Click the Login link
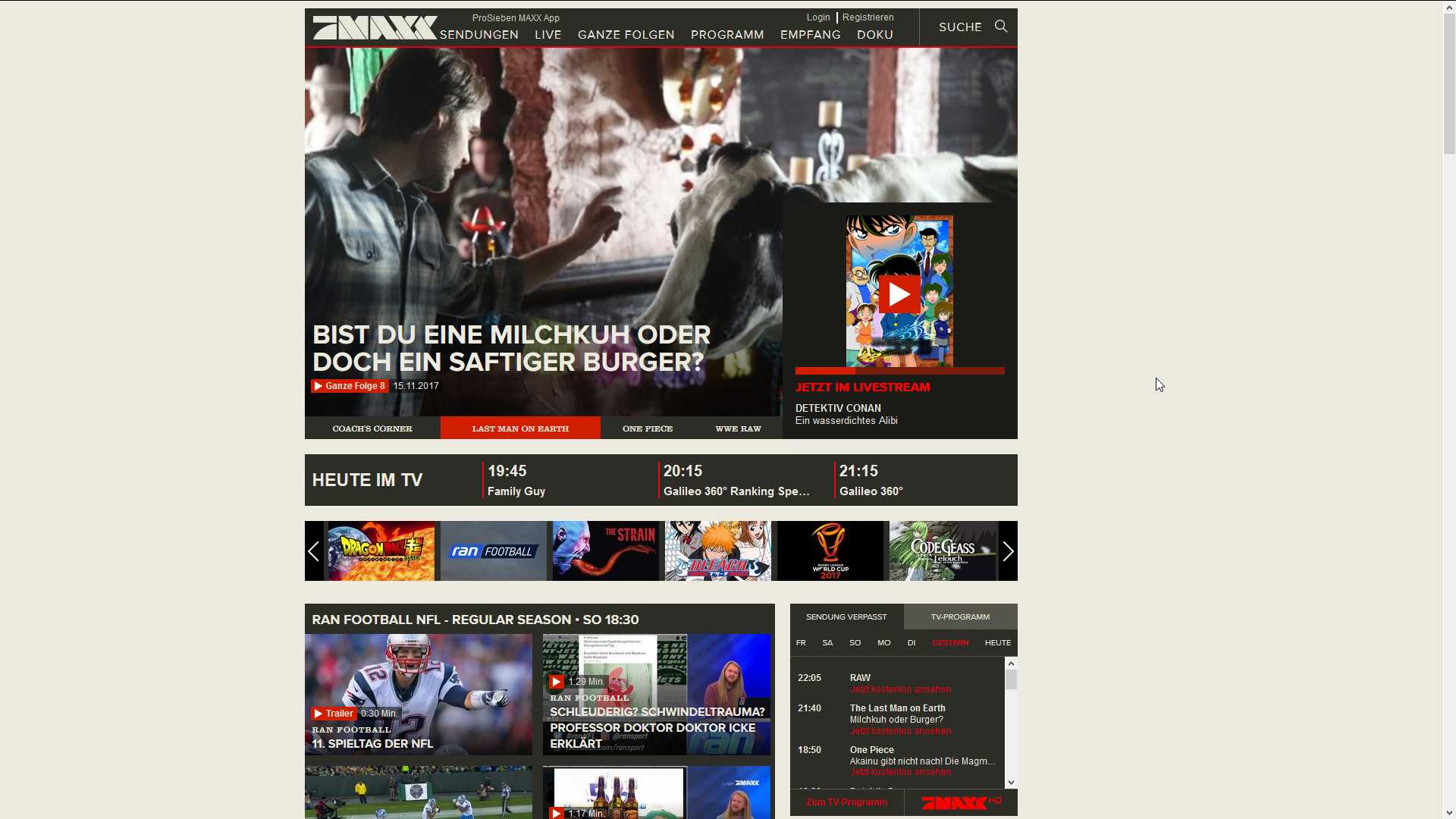This screenshot has height=819, width=1456. click(817, 17)
